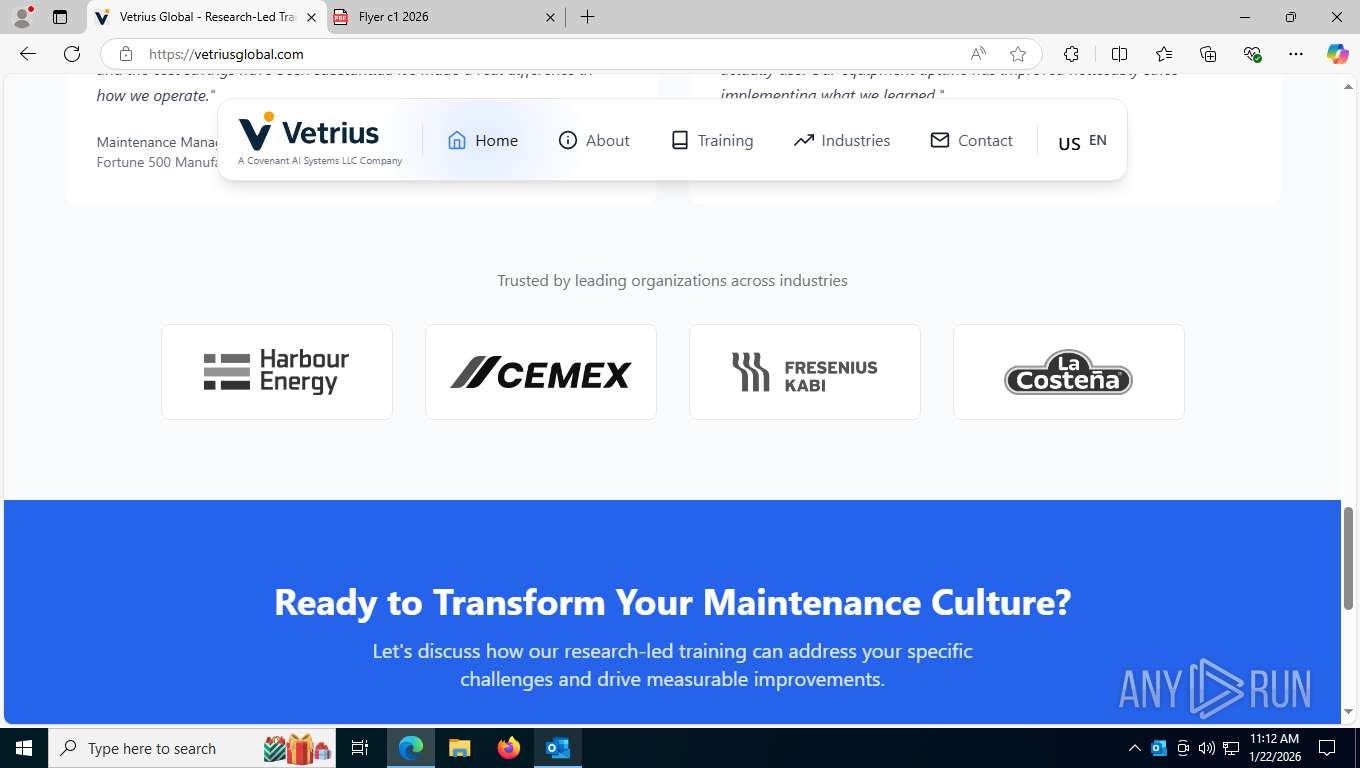1360x768 pixels.
Task: Go to the Contact page
Action: (x=971, y=140)
